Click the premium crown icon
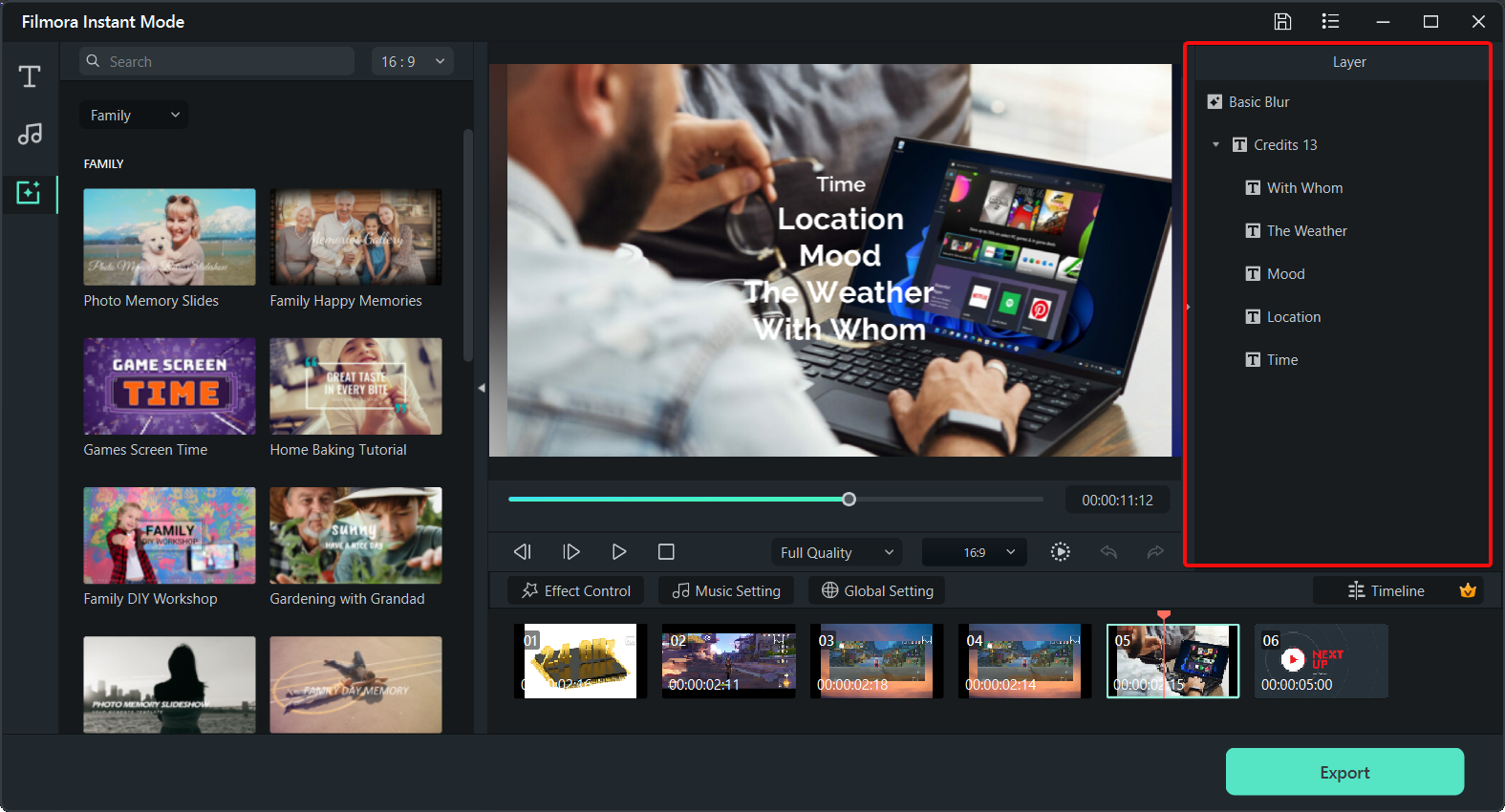This screenshot has height=812, width=1505. [x=1468, y=590]
